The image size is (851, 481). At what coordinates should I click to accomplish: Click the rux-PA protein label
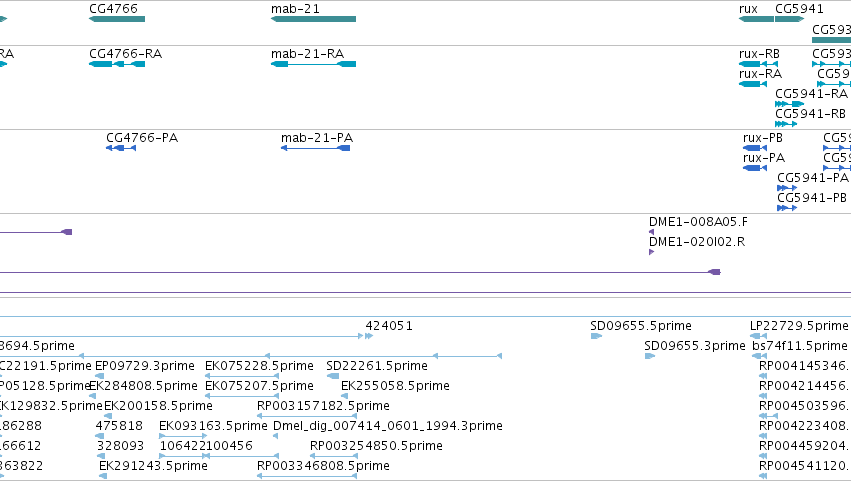click(x=764, y=158)
